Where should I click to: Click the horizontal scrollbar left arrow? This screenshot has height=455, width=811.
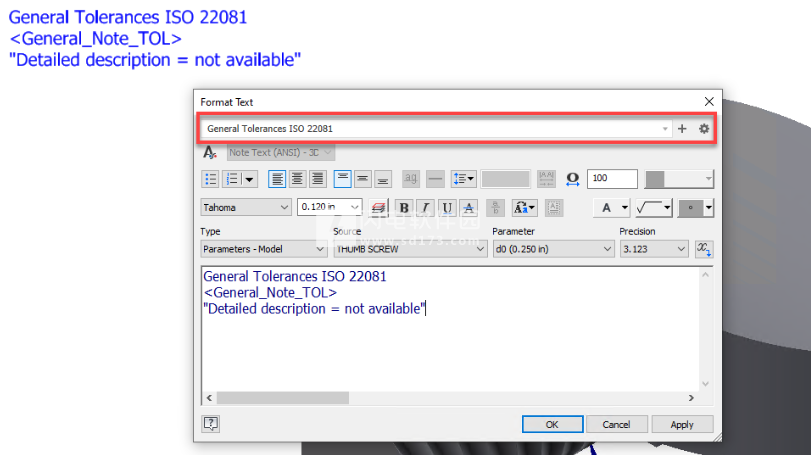pyautogui.click(x=209, y=398)
